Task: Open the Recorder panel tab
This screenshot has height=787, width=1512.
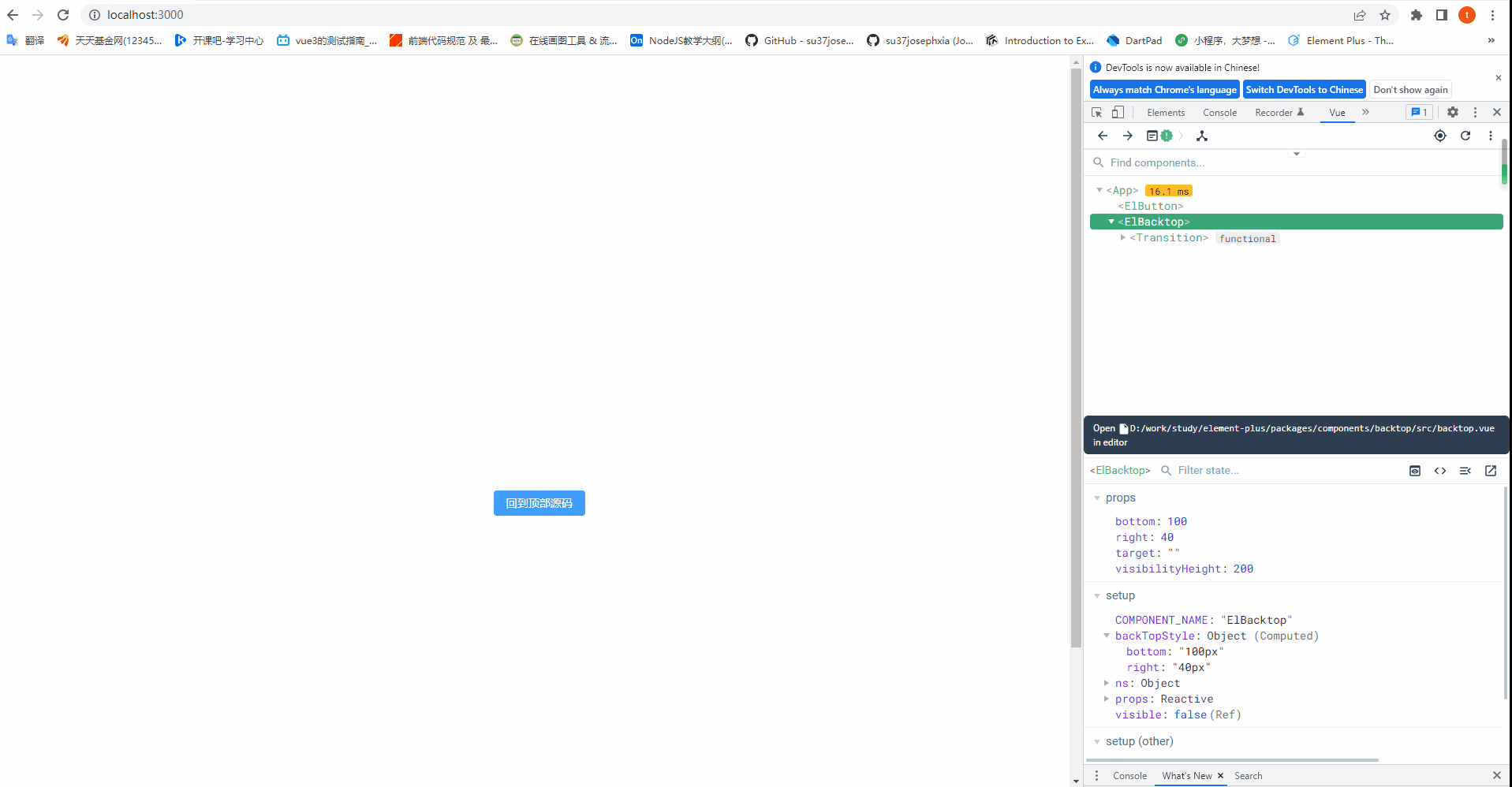Action: (x=1279, y=113)
